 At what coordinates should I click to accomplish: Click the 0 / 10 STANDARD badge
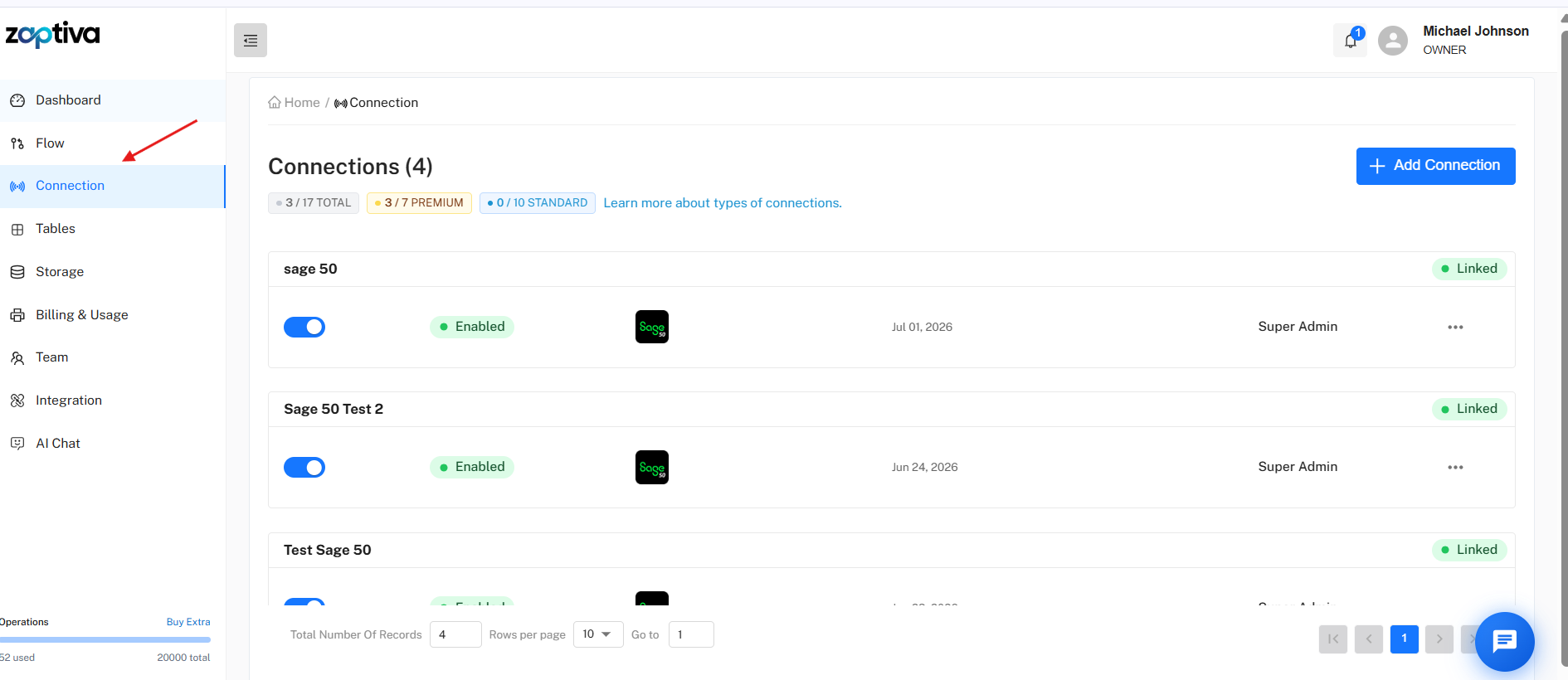538,203
